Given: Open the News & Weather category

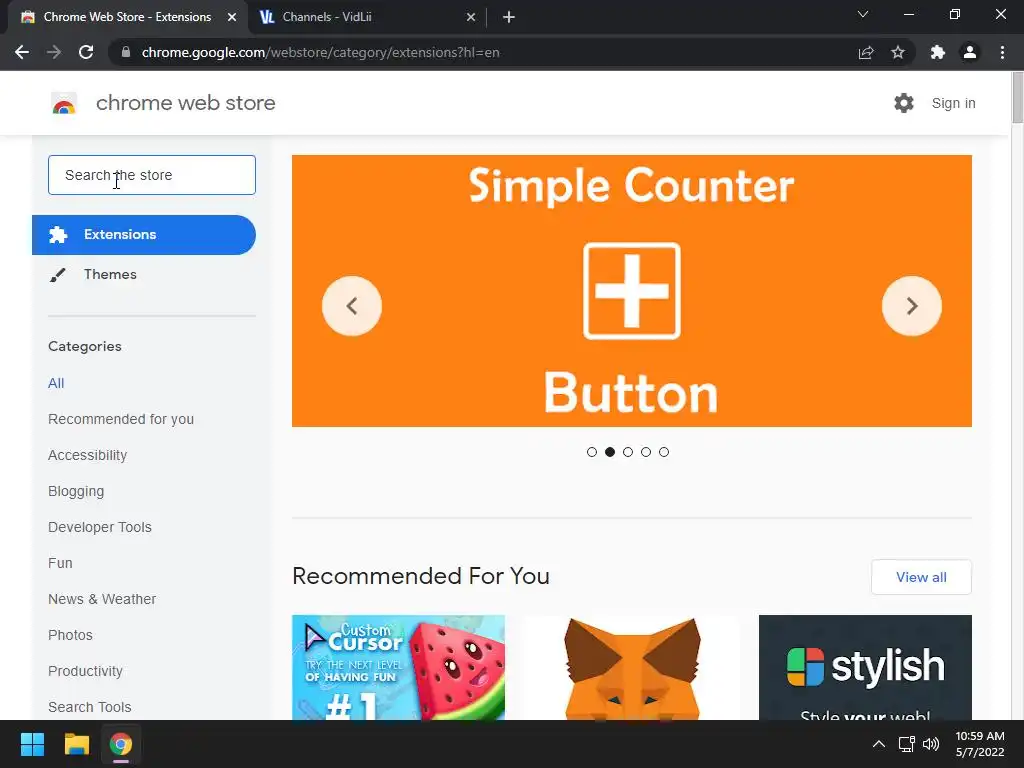Looking at the screenshot, I should tap(102, 599).
